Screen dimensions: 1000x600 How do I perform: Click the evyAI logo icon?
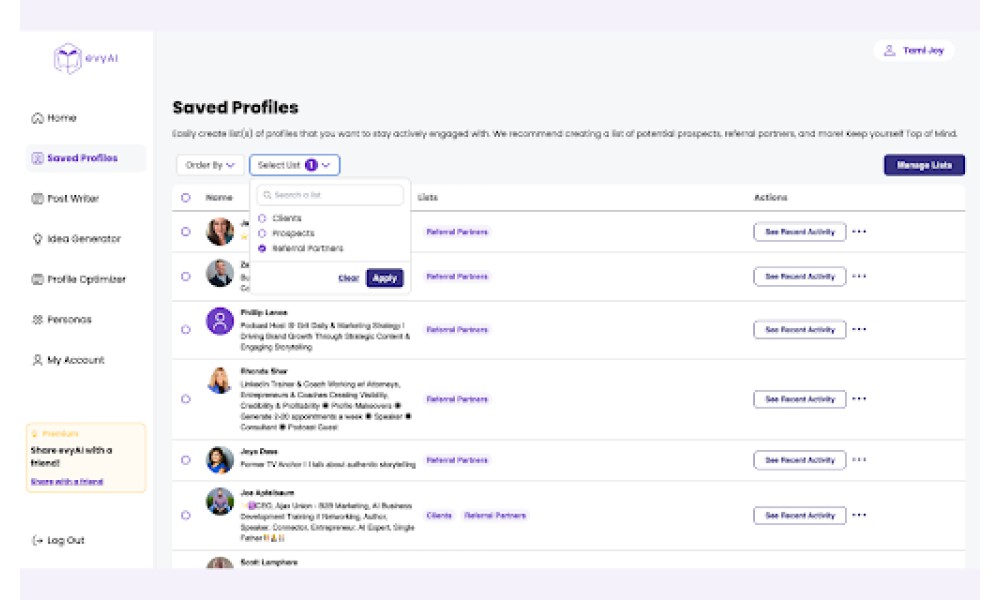pyautogui.click(x=68, y=59)
